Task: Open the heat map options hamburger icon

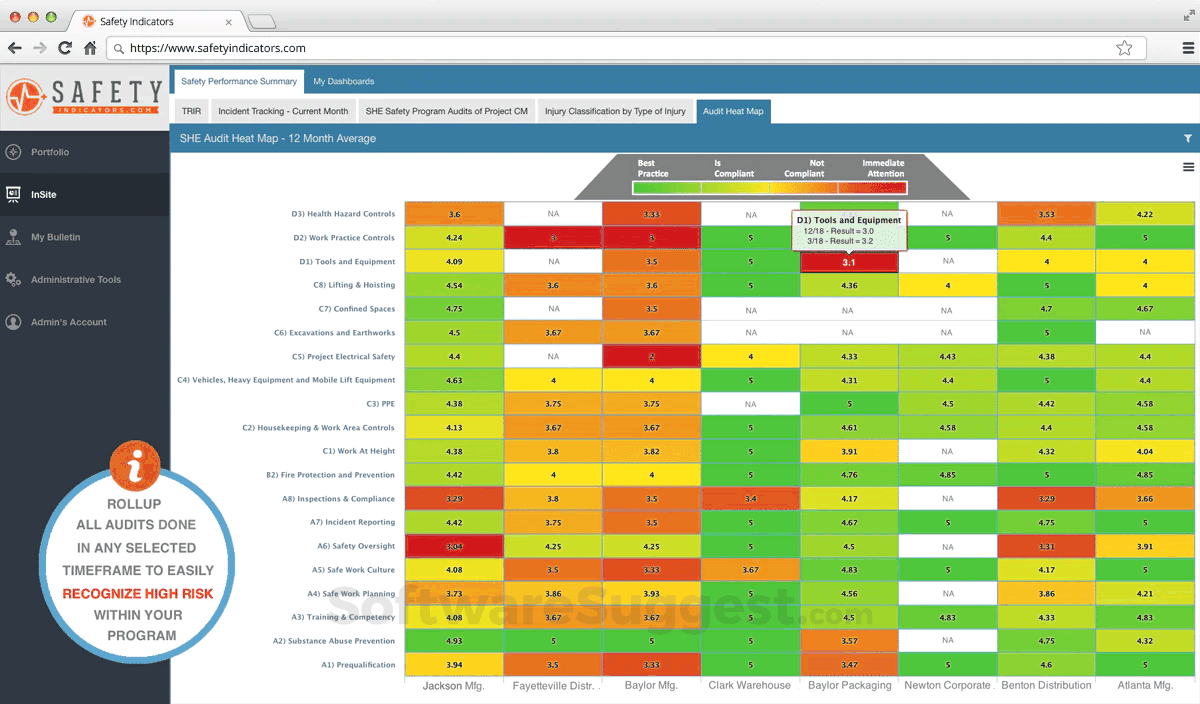Action: (1188, 167)
